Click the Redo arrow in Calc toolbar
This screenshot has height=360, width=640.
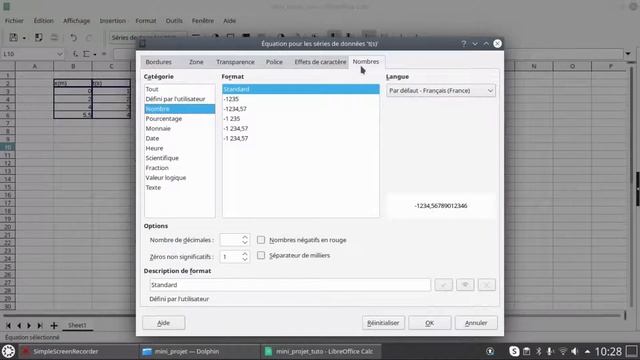89,38
